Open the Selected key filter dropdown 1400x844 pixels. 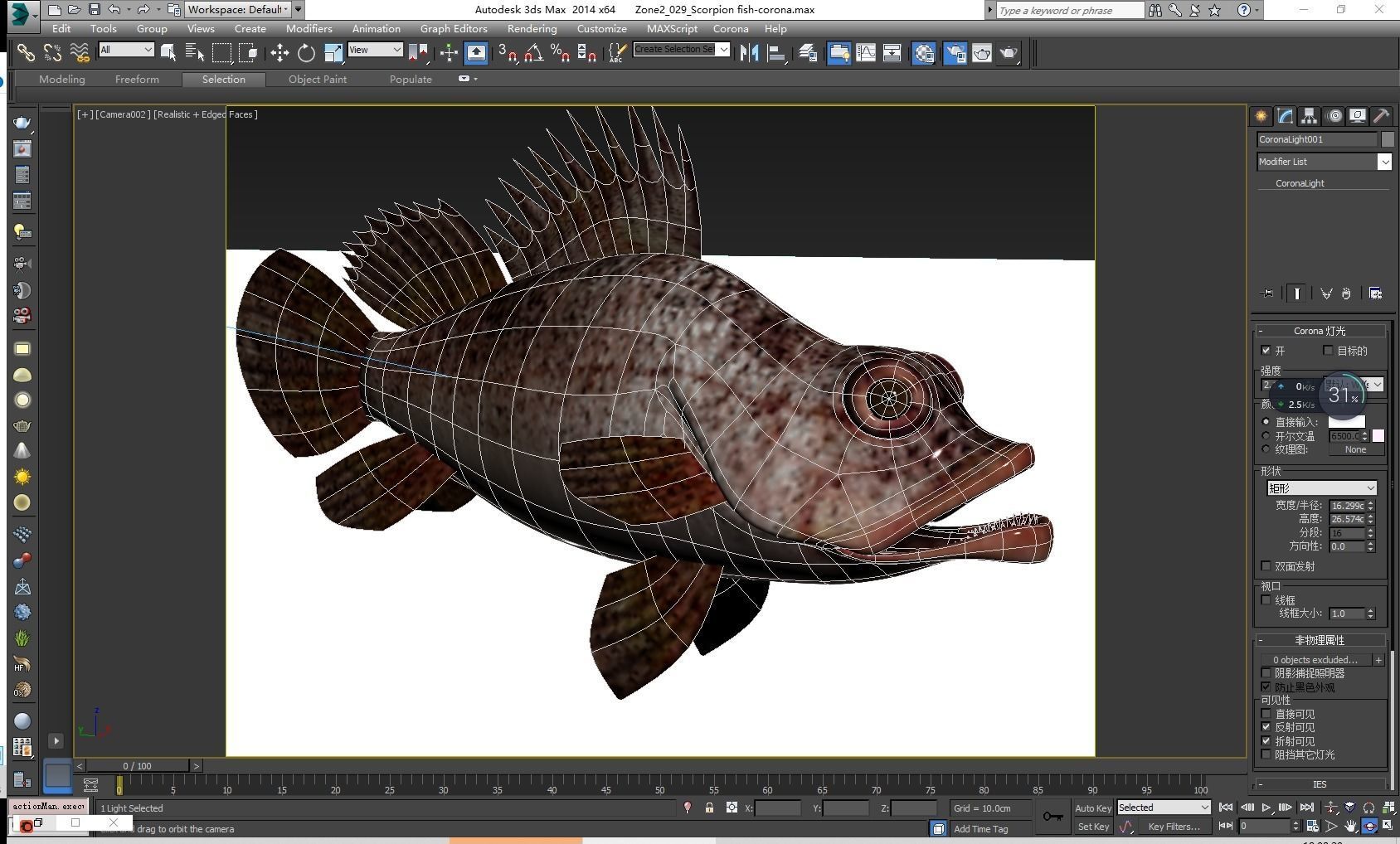coord(1164,808)
